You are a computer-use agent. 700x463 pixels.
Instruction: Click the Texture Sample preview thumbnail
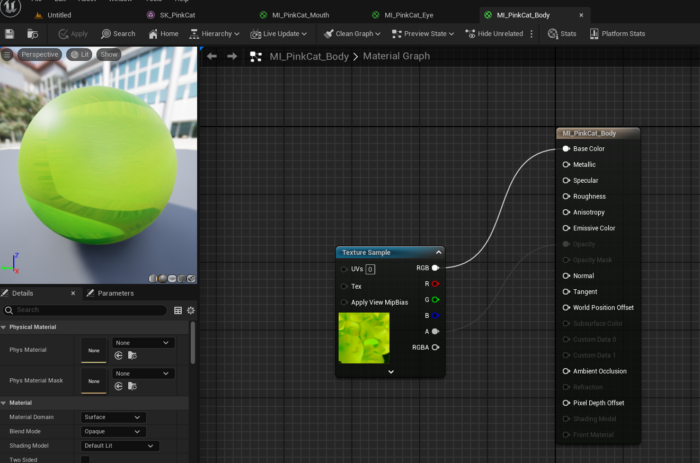[364, 338]
